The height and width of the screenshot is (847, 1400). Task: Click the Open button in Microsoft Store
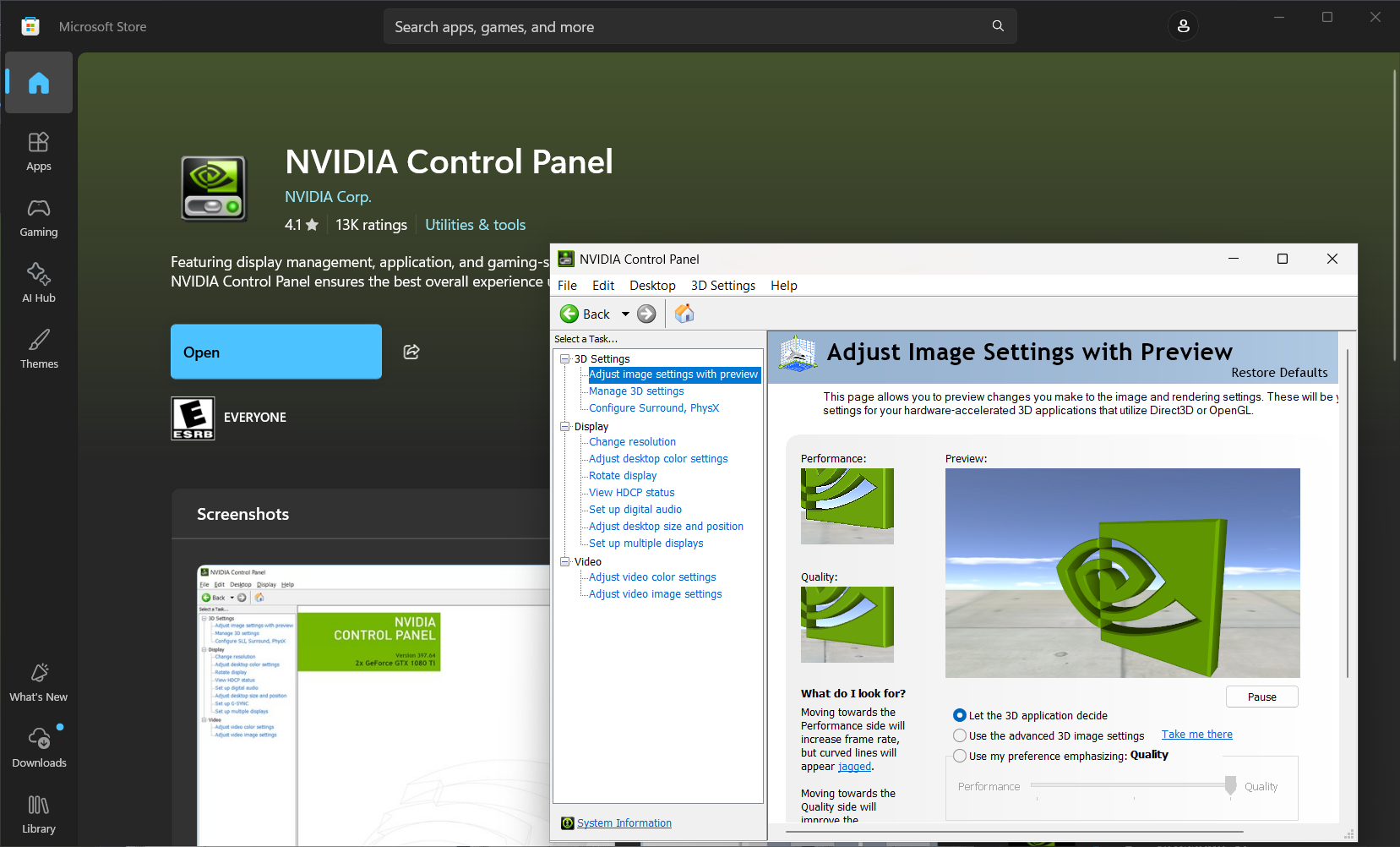point(276,352)
